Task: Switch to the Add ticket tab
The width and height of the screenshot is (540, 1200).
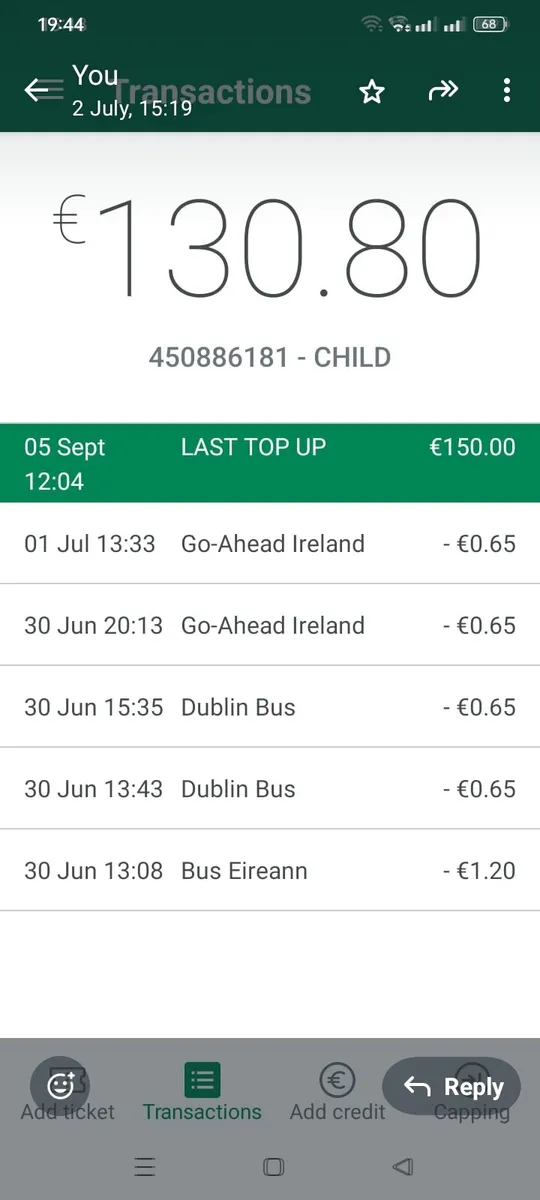Action: (67, 1111)
